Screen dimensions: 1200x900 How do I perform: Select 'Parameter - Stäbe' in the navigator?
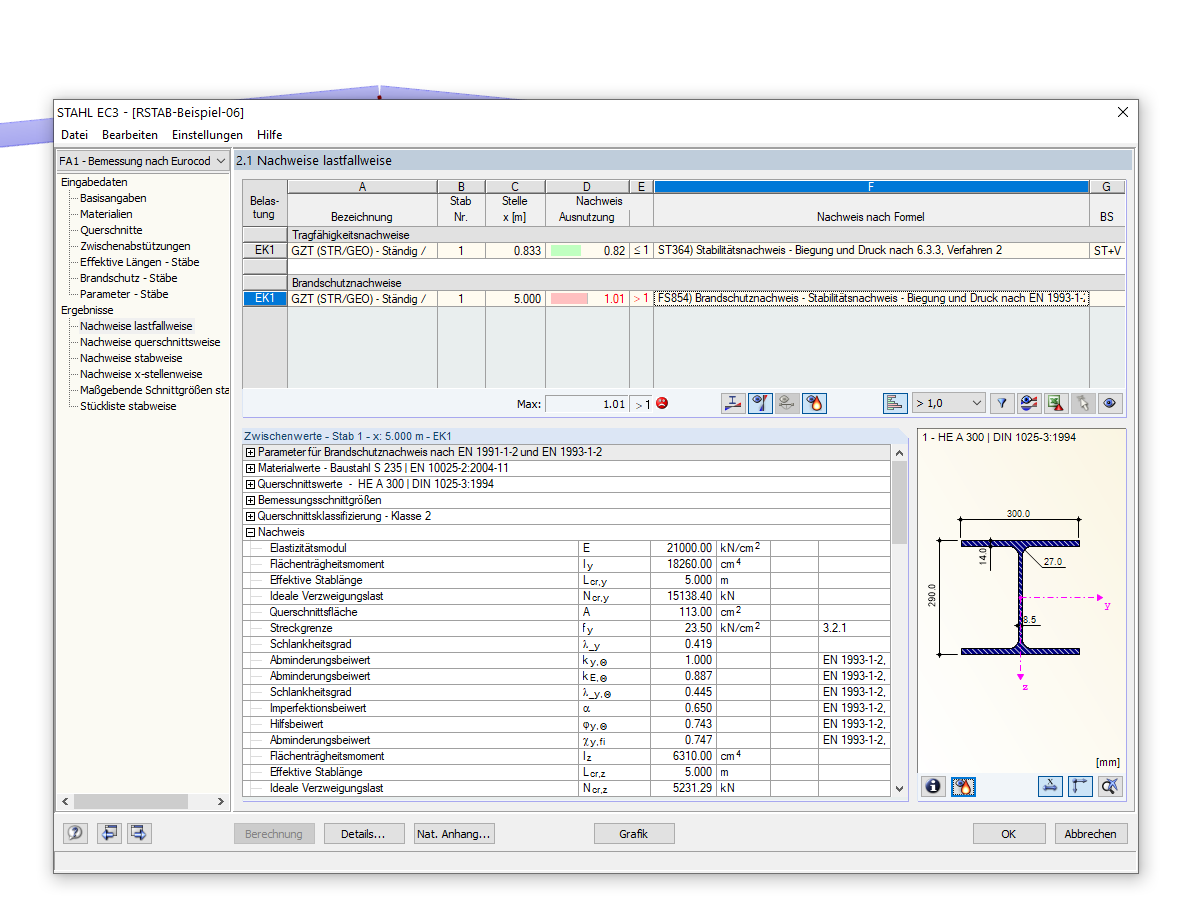click(124, 294)
